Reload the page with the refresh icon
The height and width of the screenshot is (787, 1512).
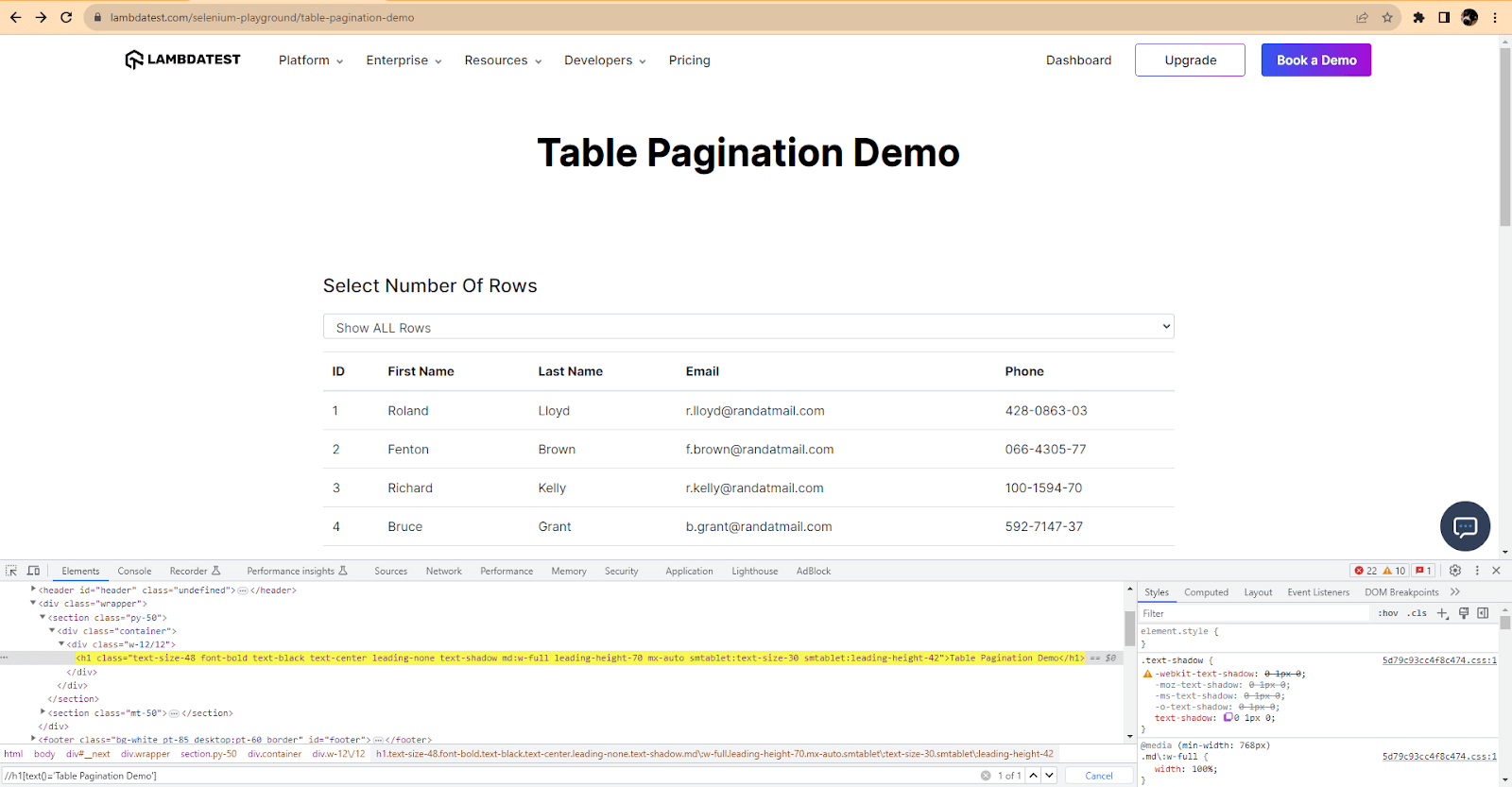66,17
